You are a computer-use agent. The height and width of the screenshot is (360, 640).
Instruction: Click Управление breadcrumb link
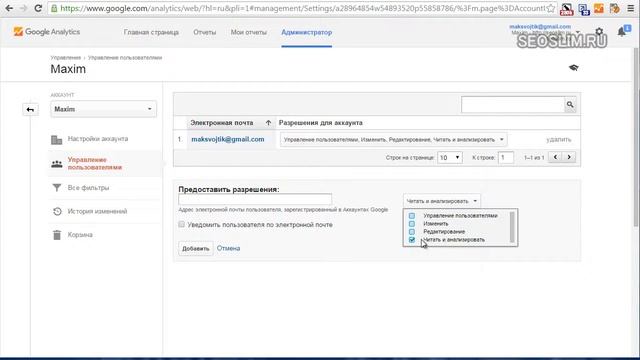tap(66, 58)
